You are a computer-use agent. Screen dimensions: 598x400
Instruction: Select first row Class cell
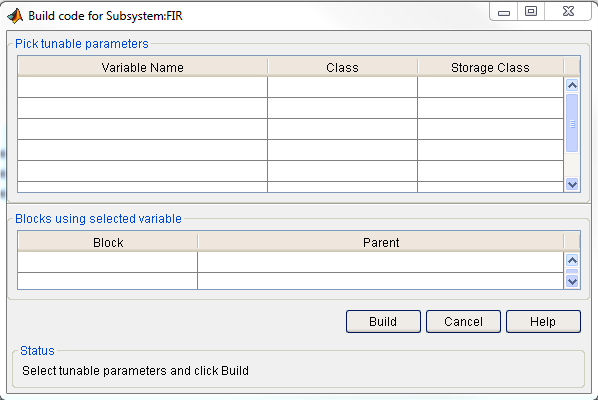342,87
